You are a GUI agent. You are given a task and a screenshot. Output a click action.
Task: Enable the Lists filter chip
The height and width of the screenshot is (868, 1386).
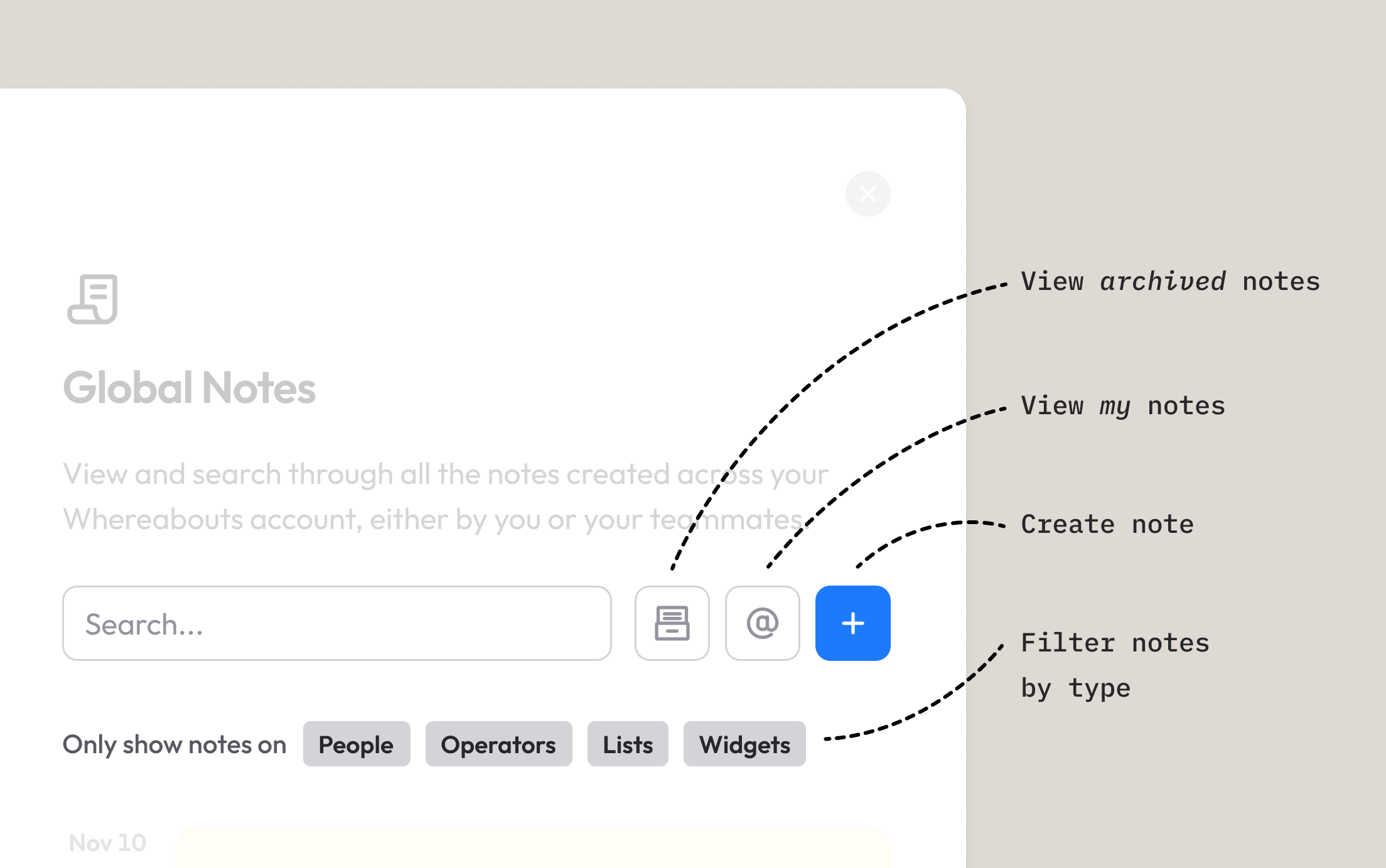click(627, 744)
